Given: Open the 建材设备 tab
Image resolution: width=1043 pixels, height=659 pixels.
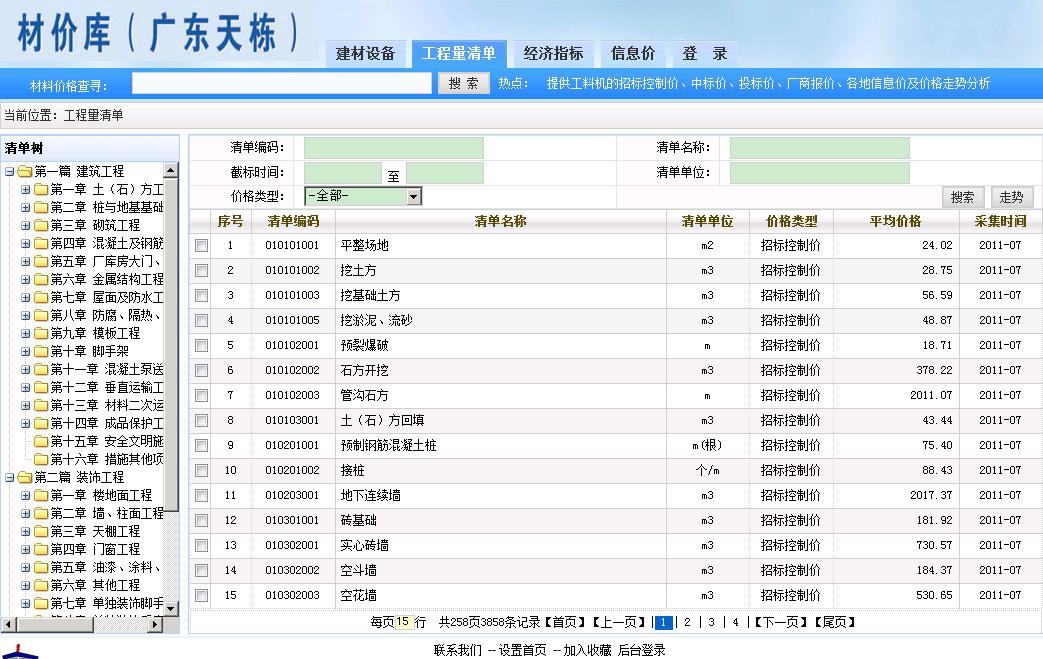Looking at the screenshot, I should point(365,54).
